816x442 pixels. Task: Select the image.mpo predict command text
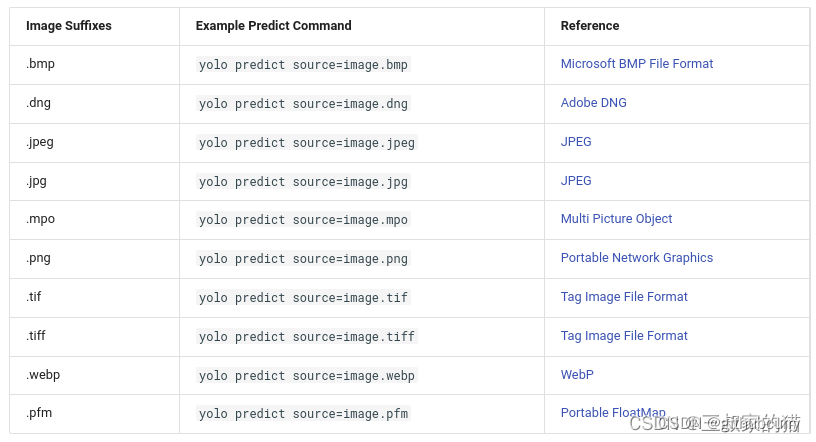[x=303, y=220]
